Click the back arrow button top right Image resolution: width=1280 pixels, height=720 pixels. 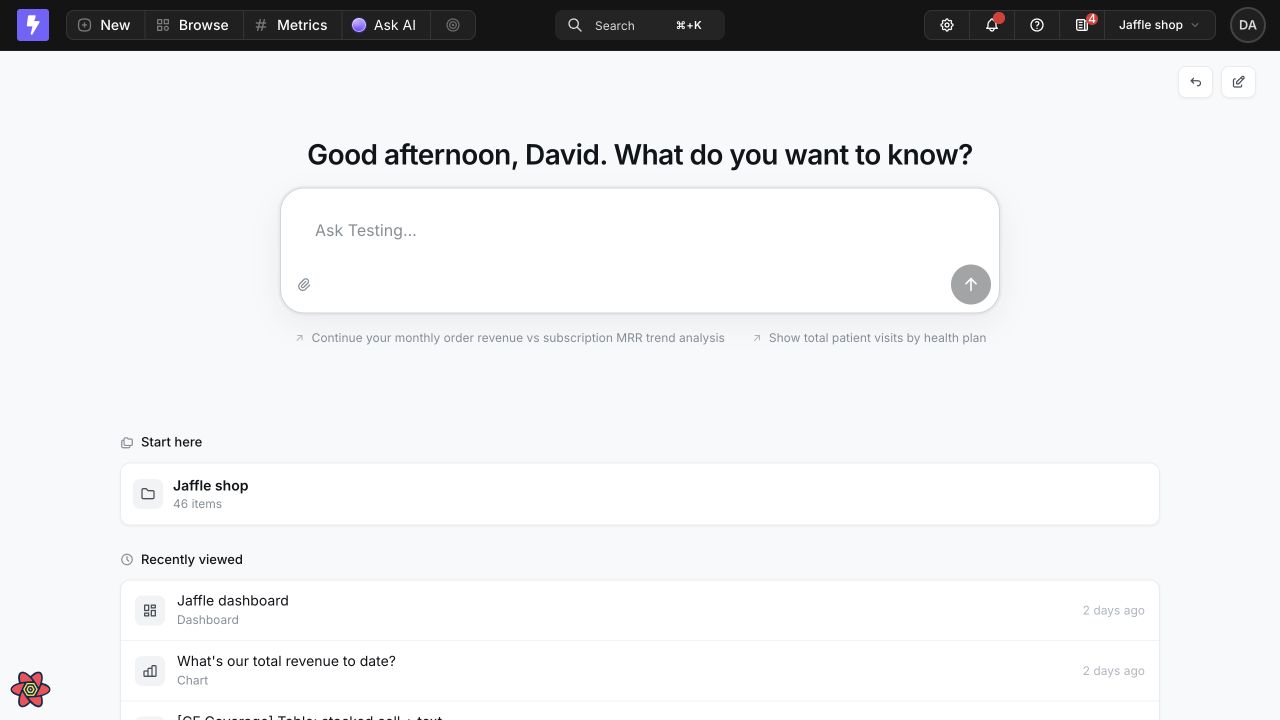pyautogui.click(x=1196, y=82)
